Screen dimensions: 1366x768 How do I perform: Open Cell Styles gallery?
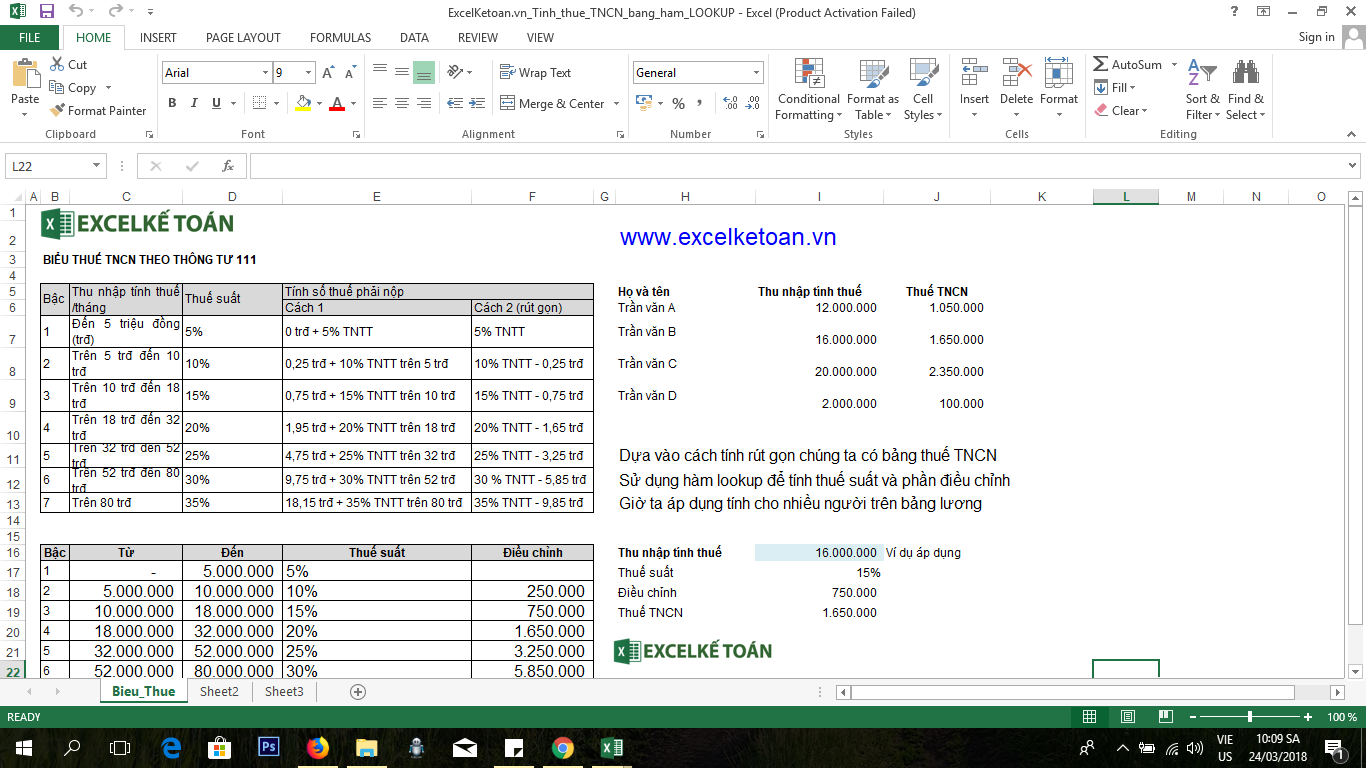(923, 89)
